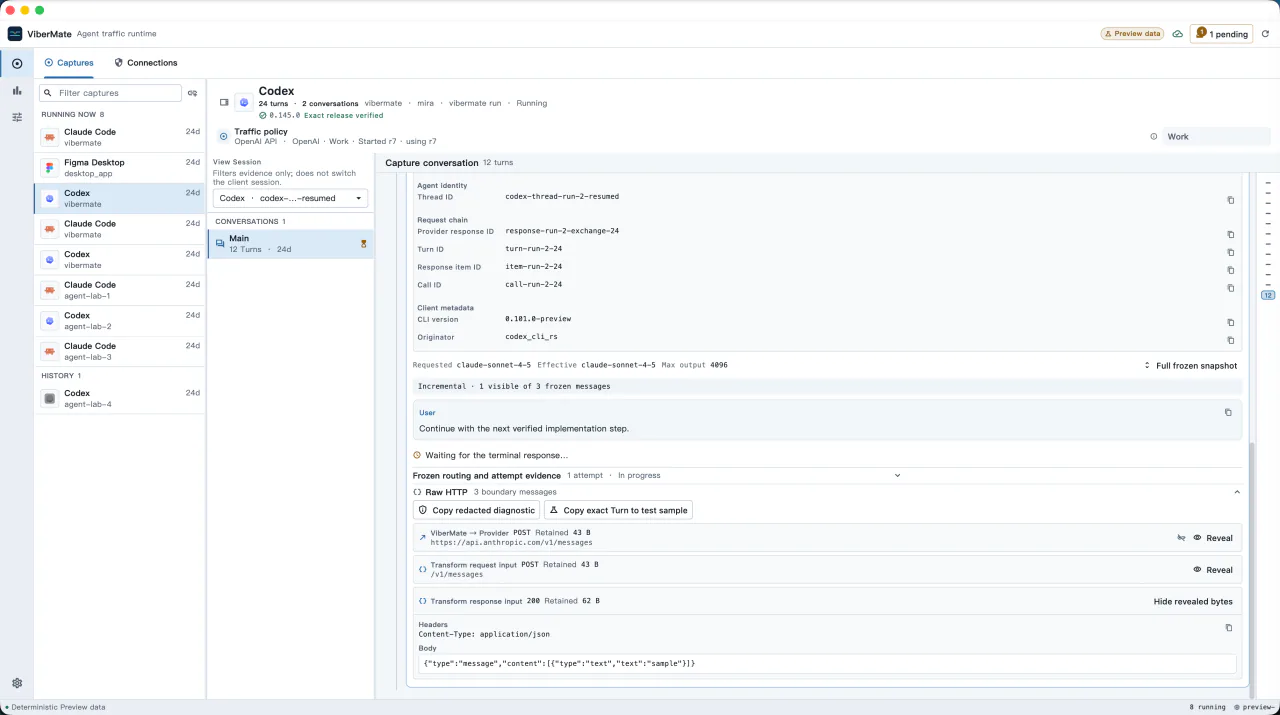Select Claude Code agent-lab-3 capture
1280x715 pixels.
120,351
